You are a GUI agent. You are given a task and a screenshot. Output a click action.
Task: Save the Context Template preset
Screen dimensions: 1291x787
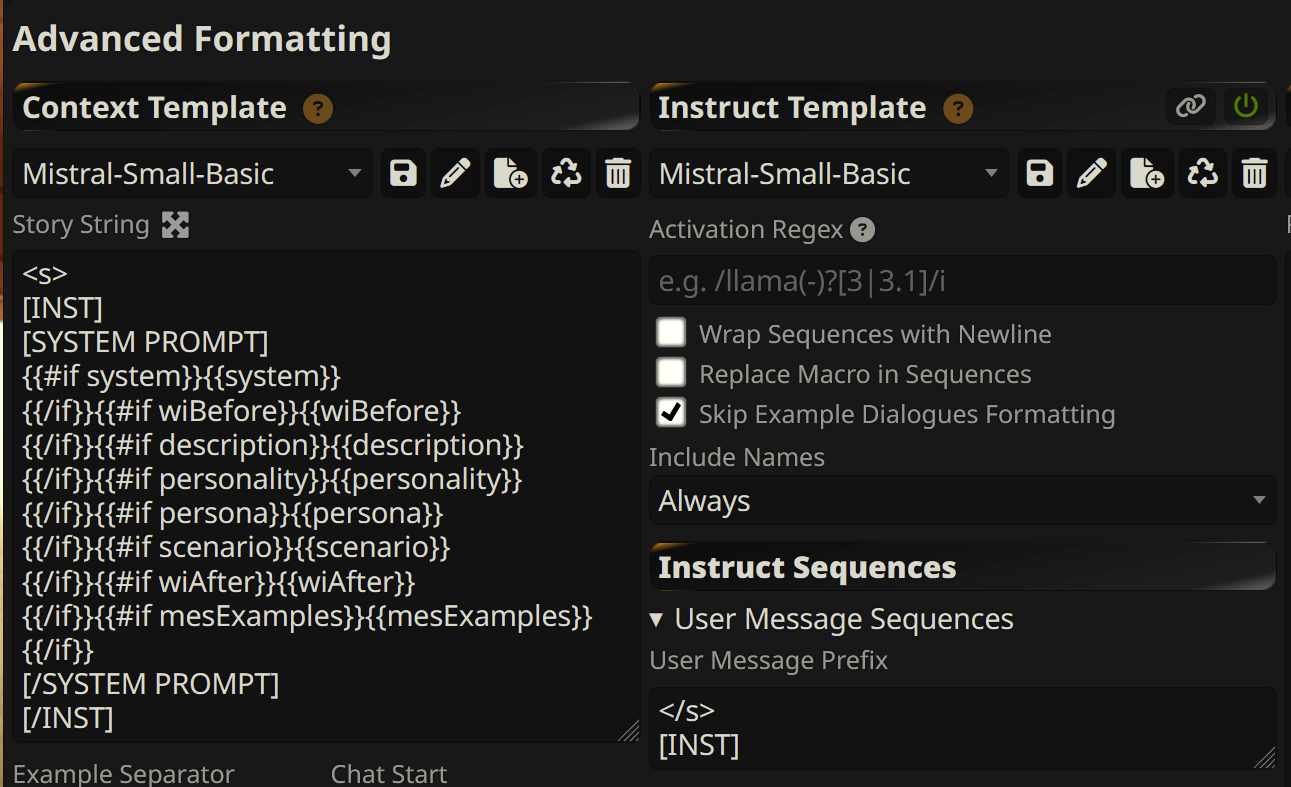403,174
